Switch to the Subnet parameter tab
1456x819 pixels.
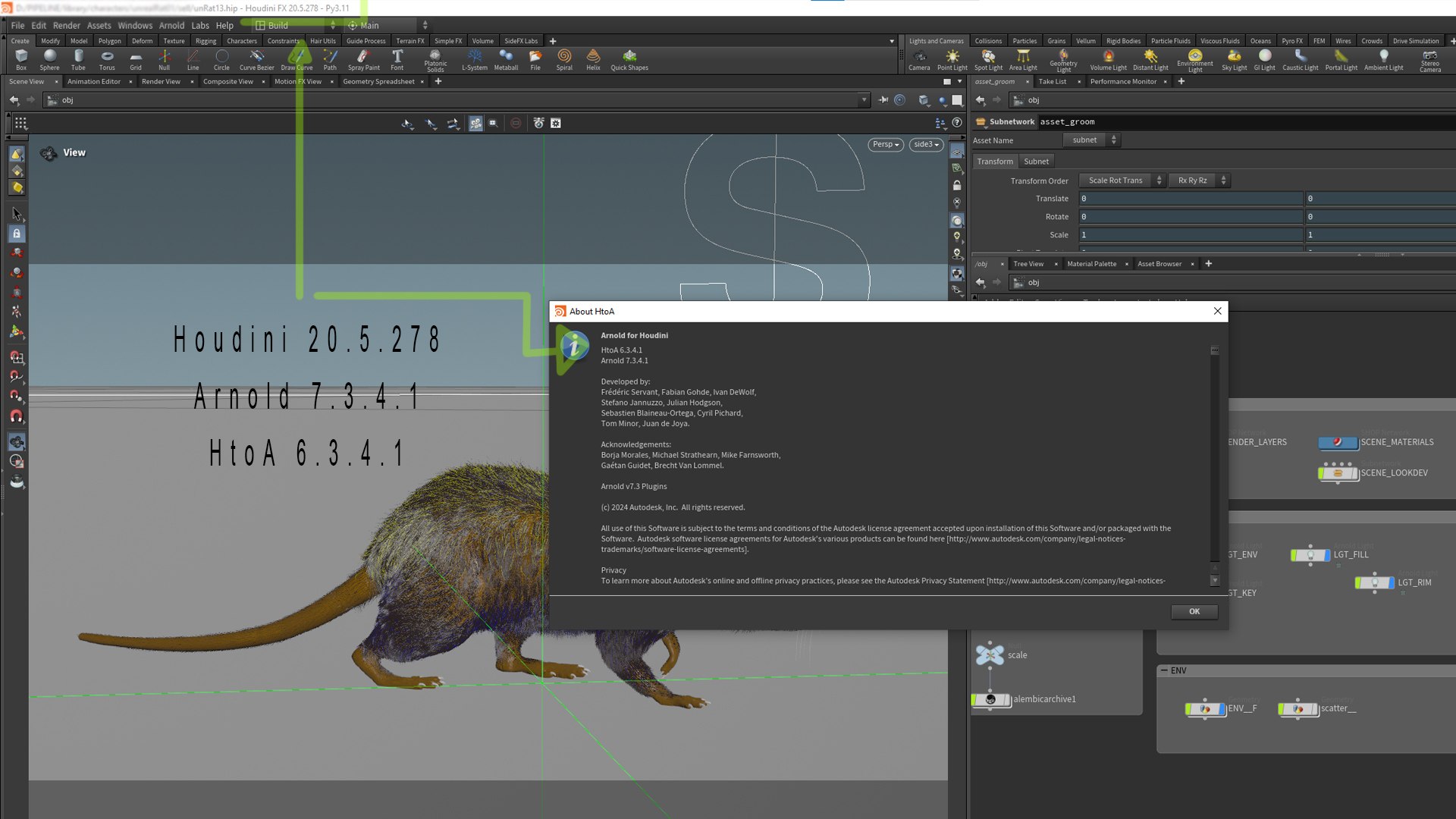tap(1036, 162)
